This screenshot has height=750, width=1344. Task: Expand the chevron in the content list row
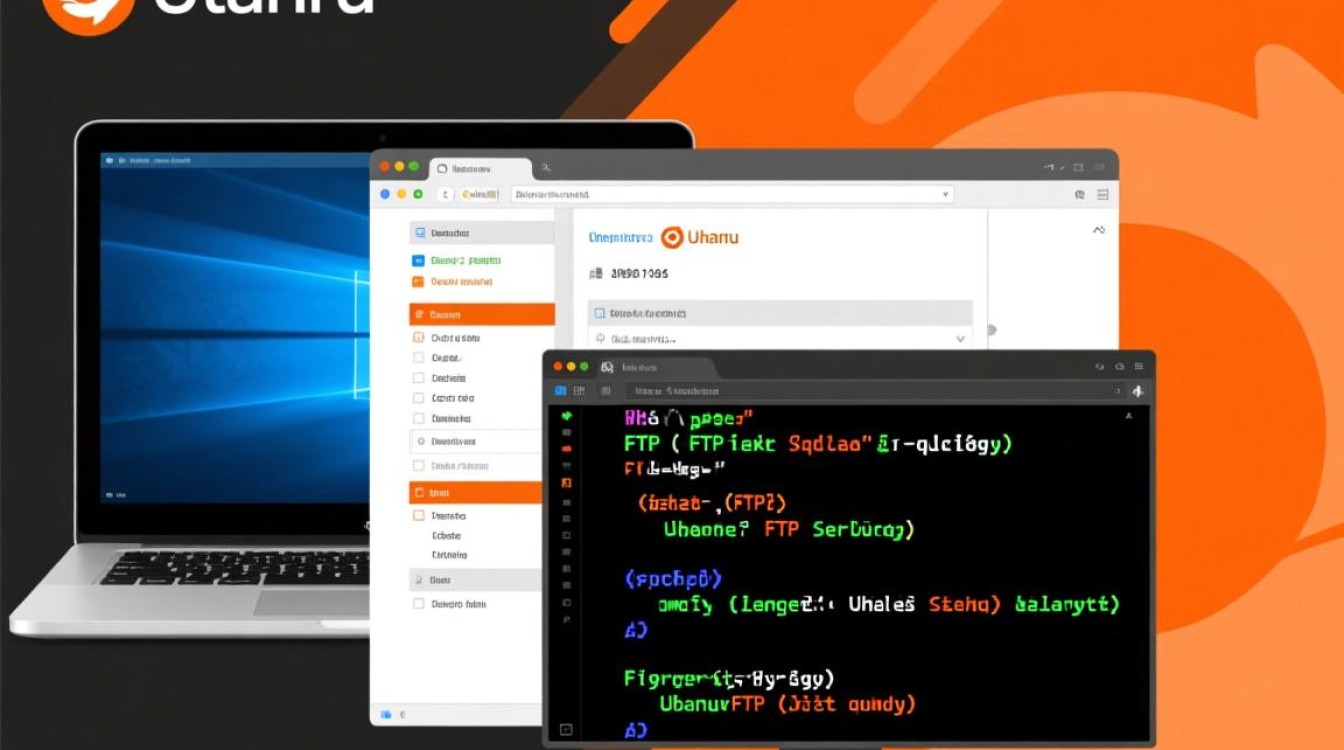coord(960,339)
